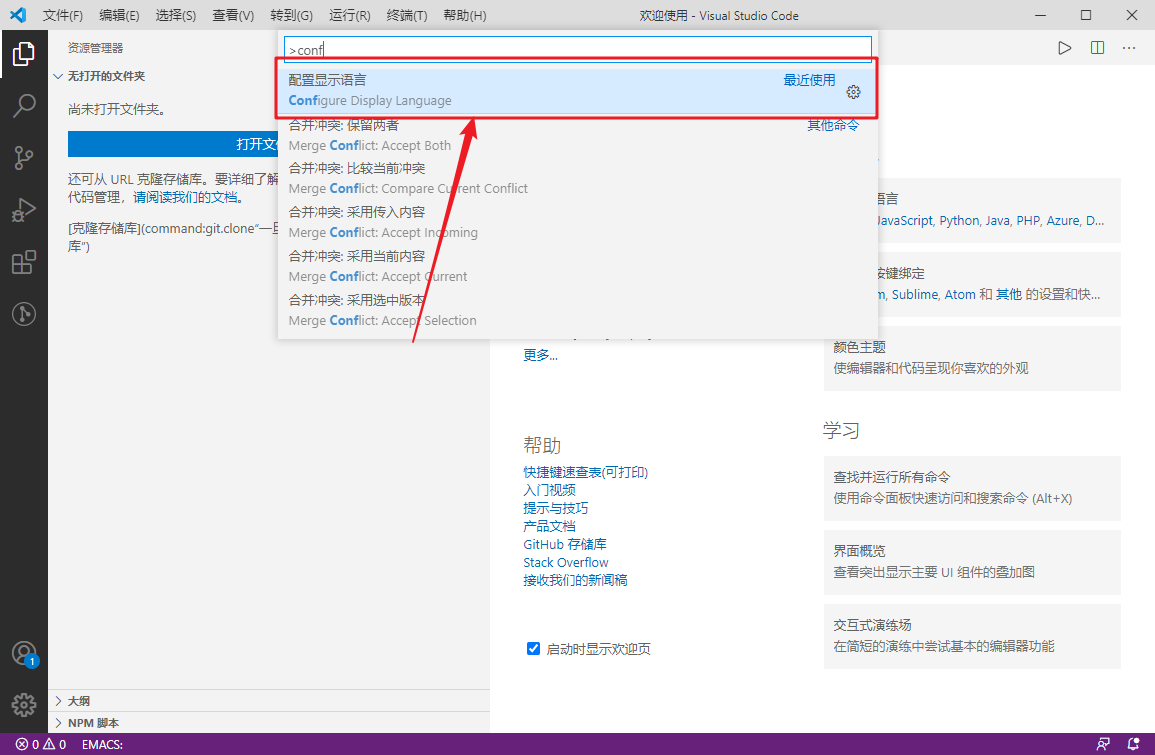Open the 查找并运行所有命令 card
Screen dimensions: 1155x755
(x=972, y=488)
